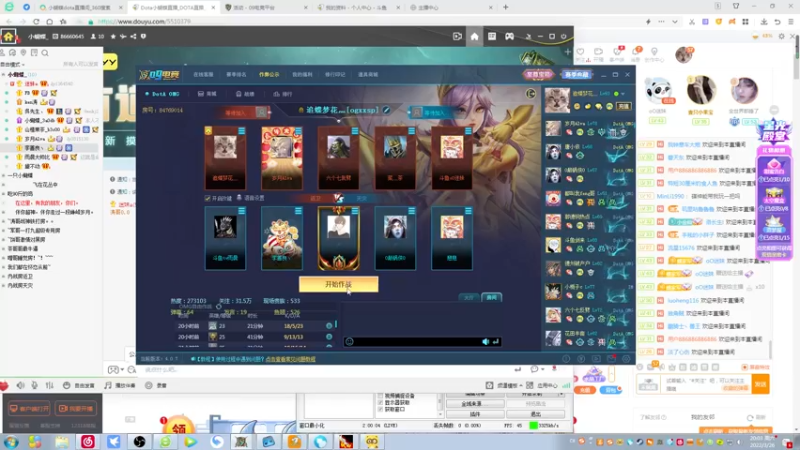Toggle the 显示器获取 checkbox in the capture window
Viewport: 800px width, 450px height.
coord(380,402)
